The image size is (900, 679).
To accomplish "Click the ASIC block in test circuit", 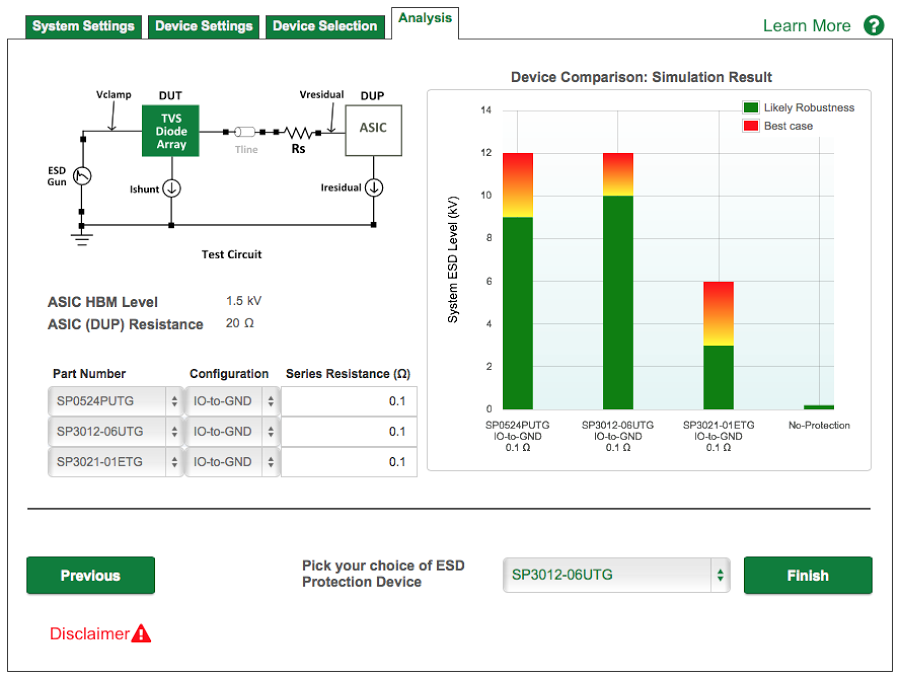I will coord(373,129).
